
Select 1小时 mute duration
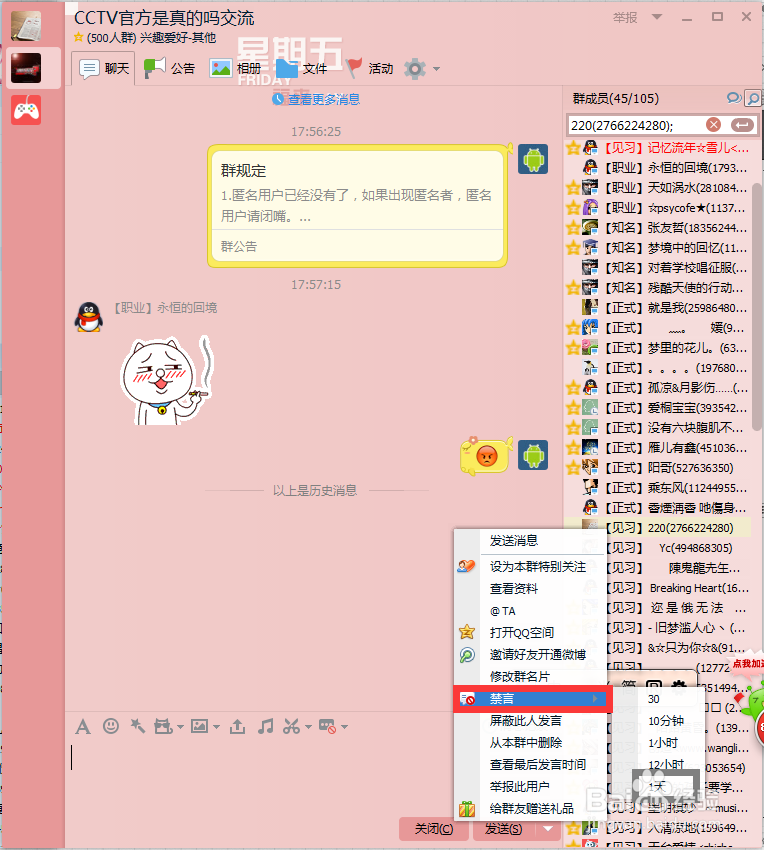coord(663,743)
